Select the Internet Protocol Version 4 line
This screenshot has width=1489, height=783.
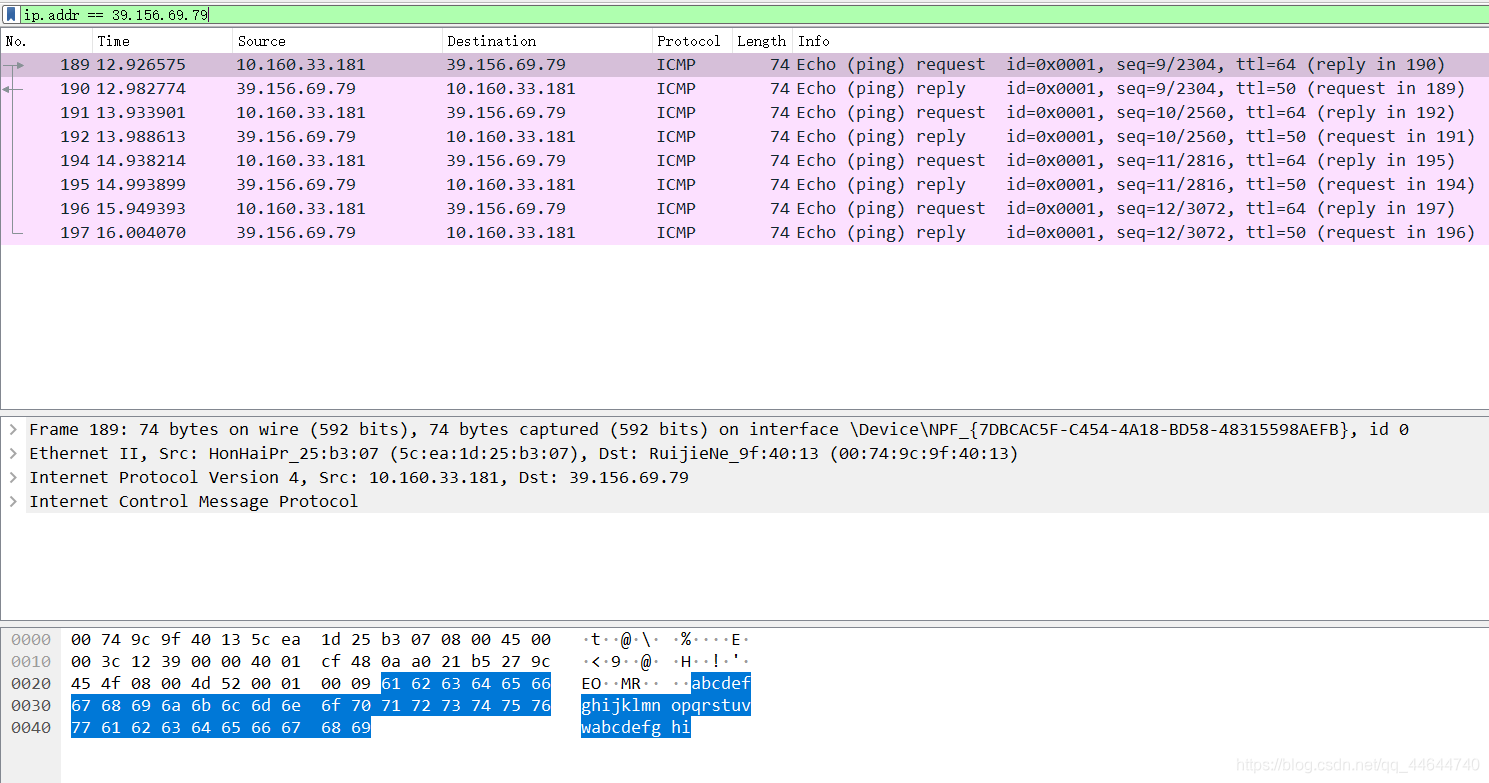[x=359, y=478]
